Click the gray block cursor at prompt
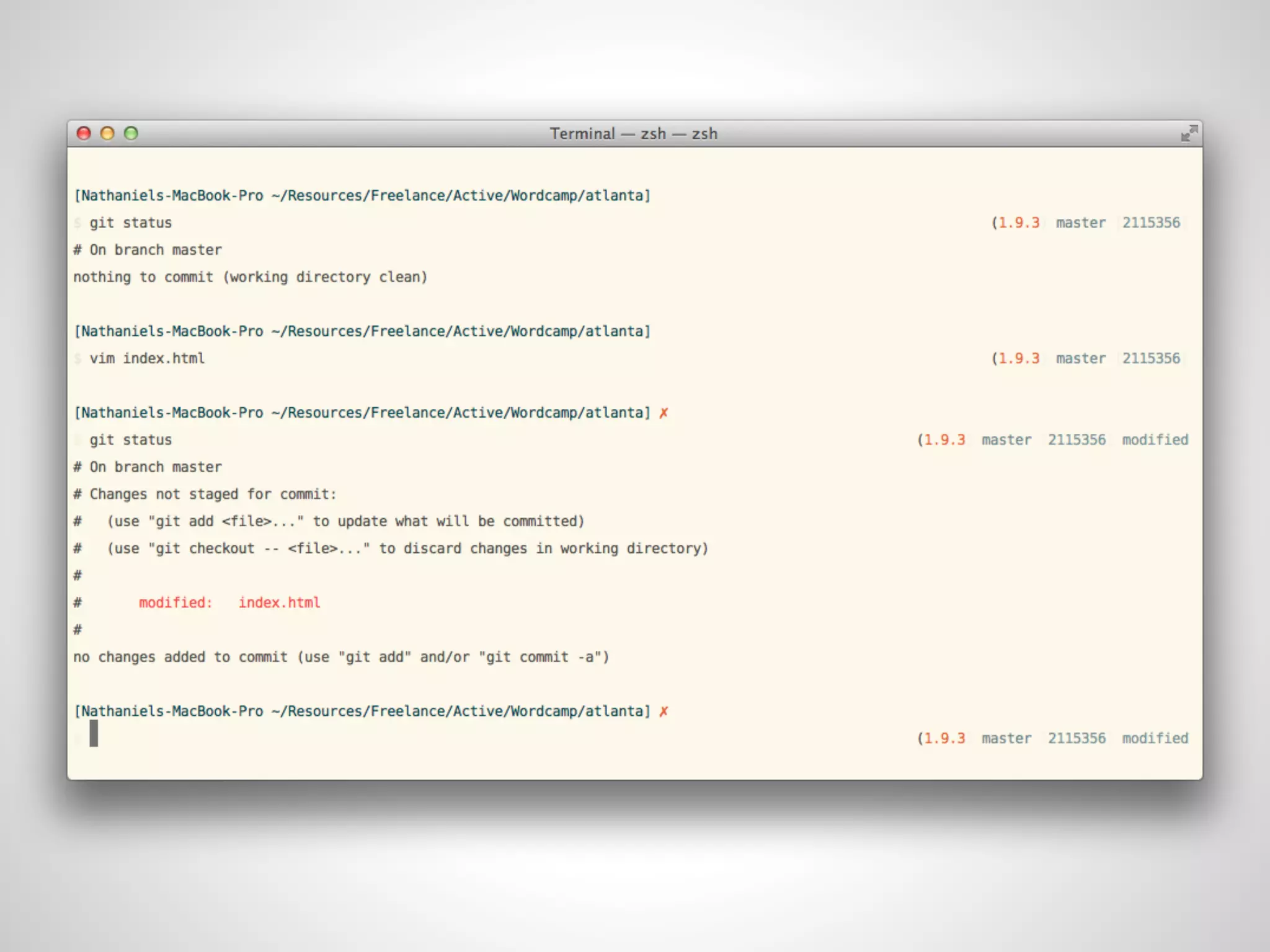 coord(94,733)
